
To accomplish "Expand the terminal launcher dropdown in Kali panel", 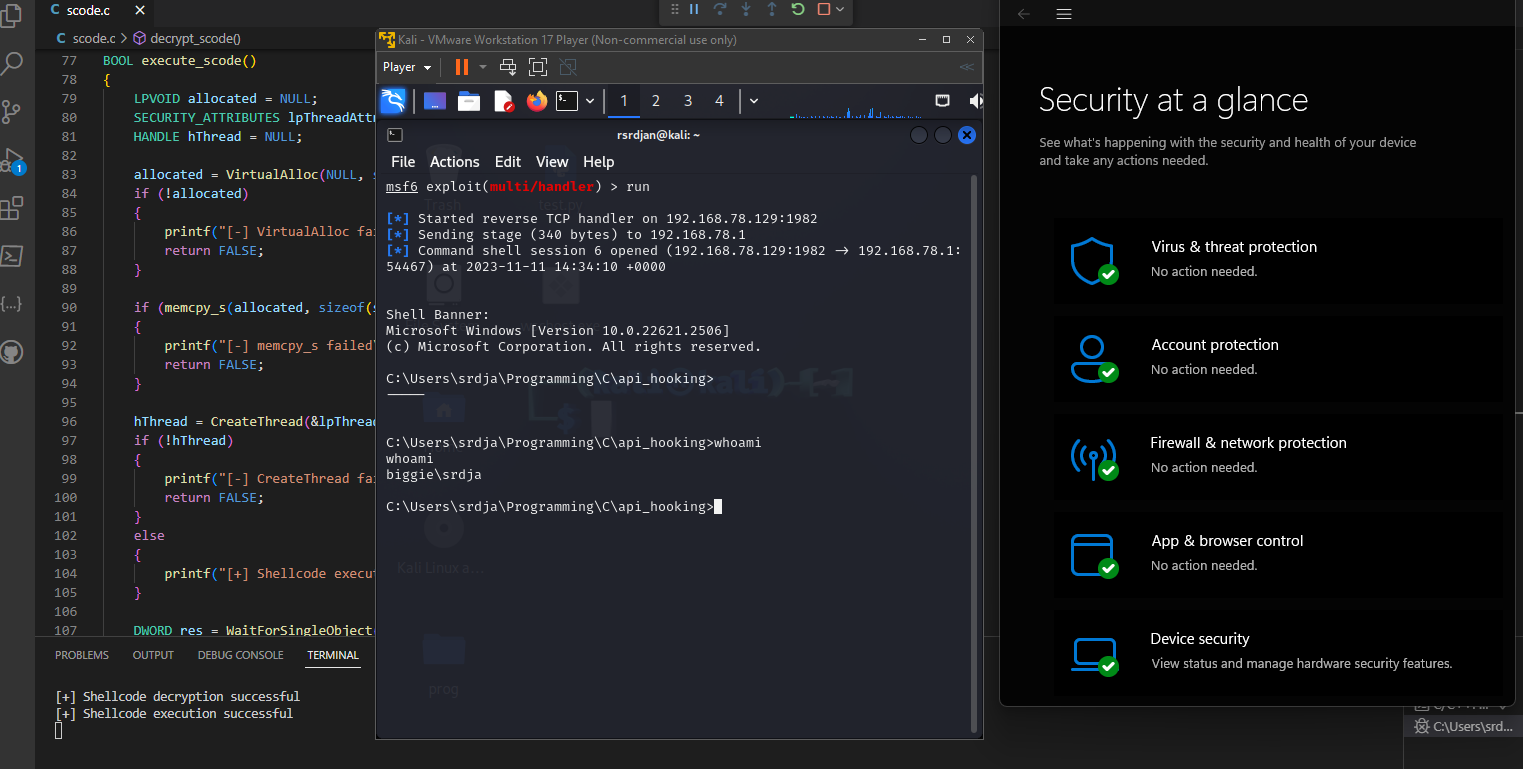I will [x=590, y=100].
